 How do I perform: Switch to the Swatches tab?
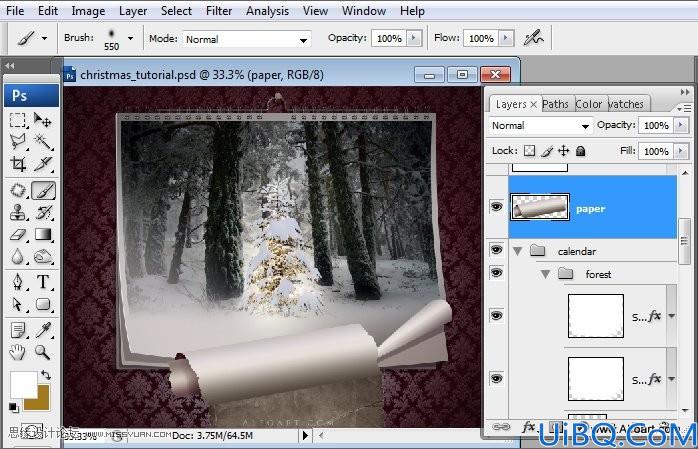click(626, 104)
